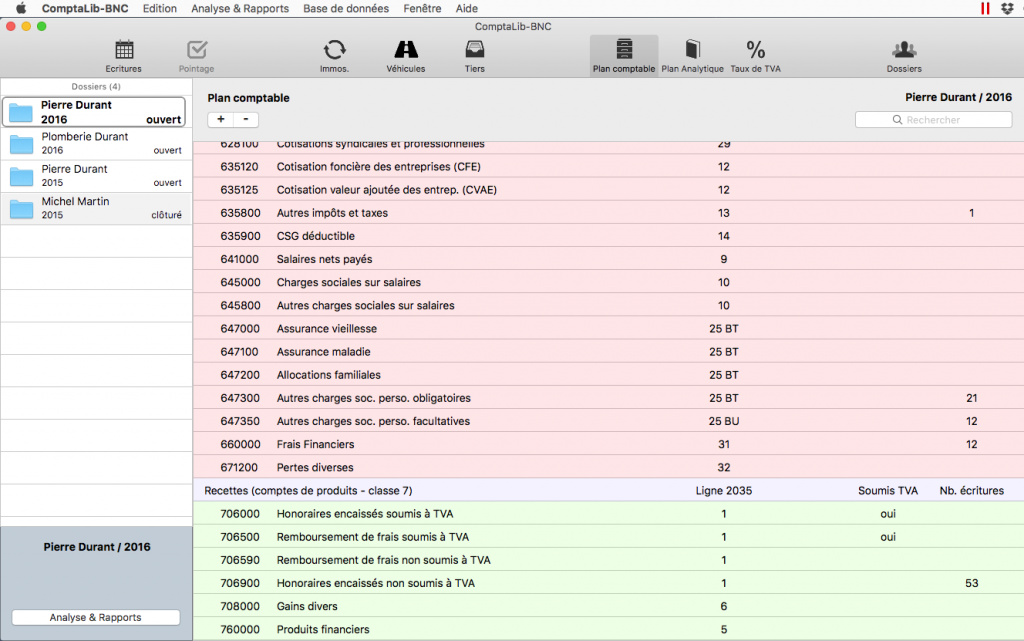1024x641 pixels.
Task: Click the Michel Martin 2015 folder icon
Action: [x=22, y=209]
